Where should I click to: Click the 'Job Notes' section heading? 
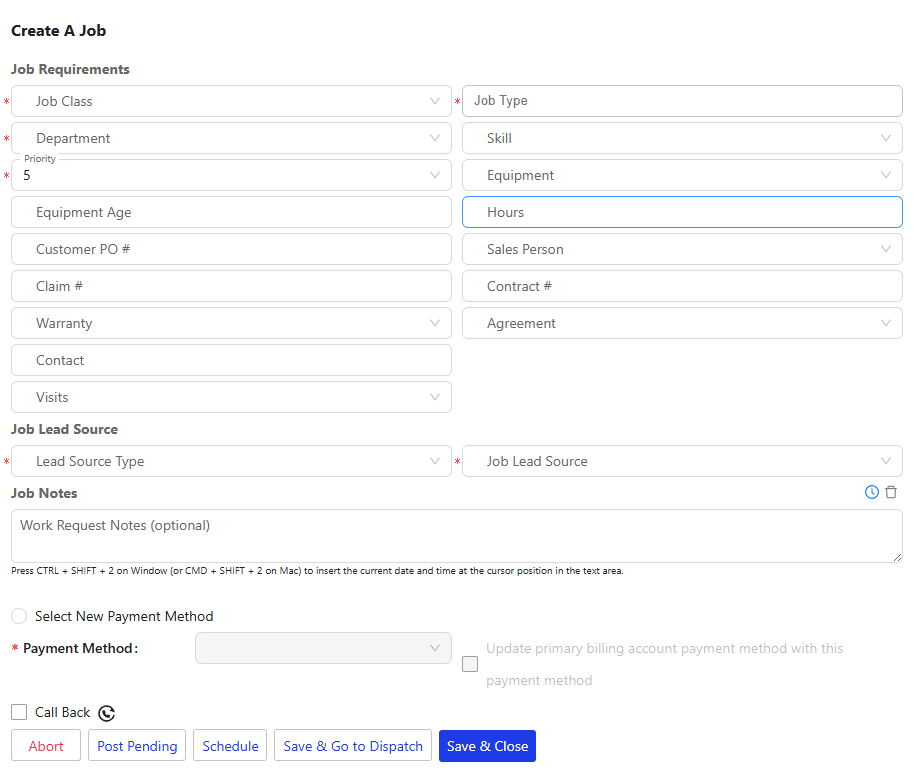click(44, 493)
